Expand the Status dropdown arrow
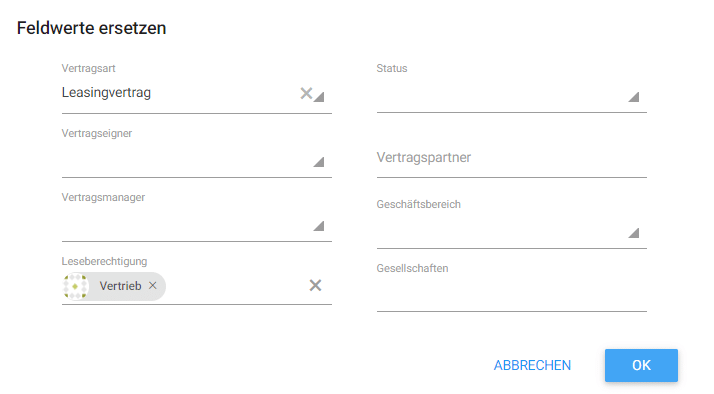Image resolution: width=714 pixels, height=394 pixels. (634, 97)
